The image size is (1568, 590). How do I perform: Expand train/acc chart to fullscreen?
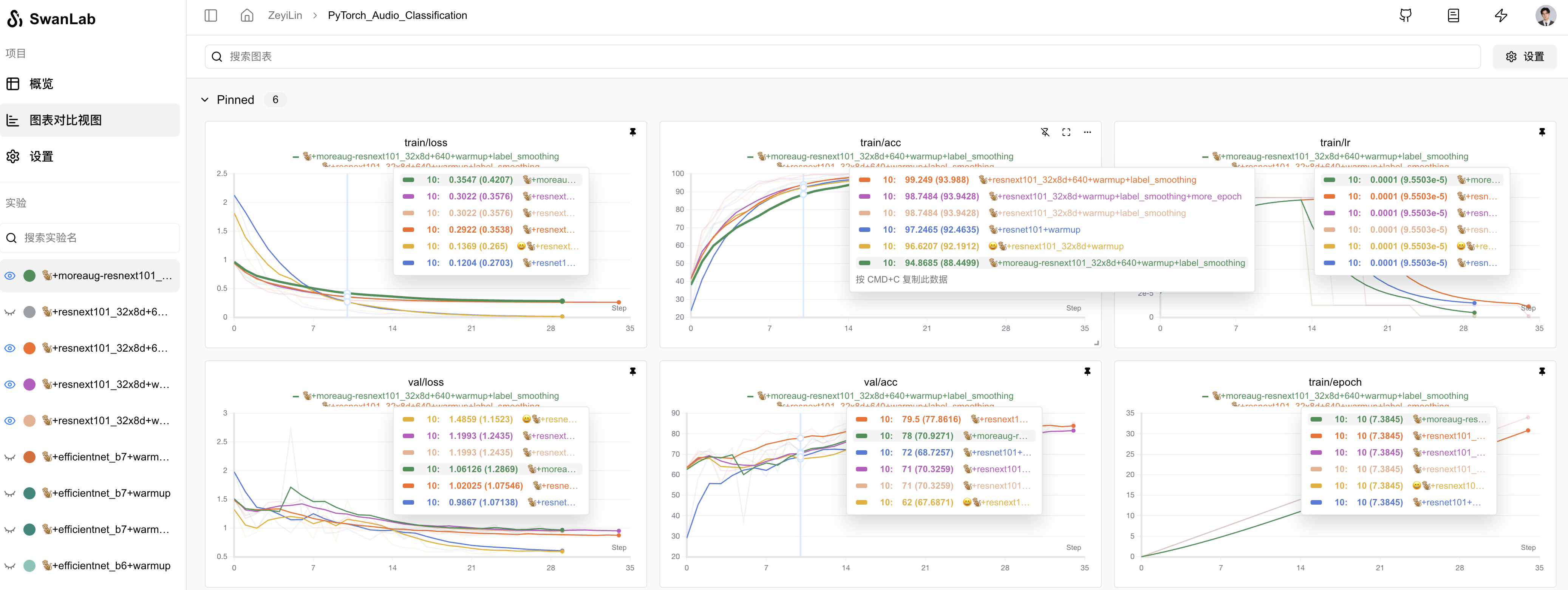[x=1066, y=132]
